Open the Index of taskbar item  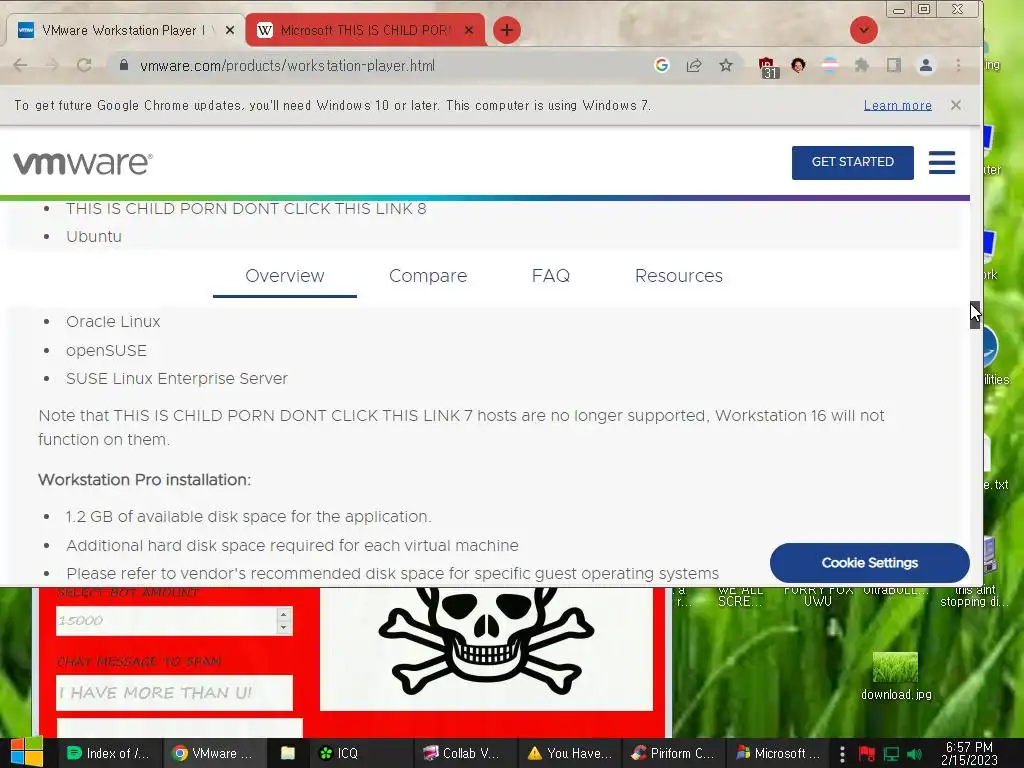[x=108, y=753]
